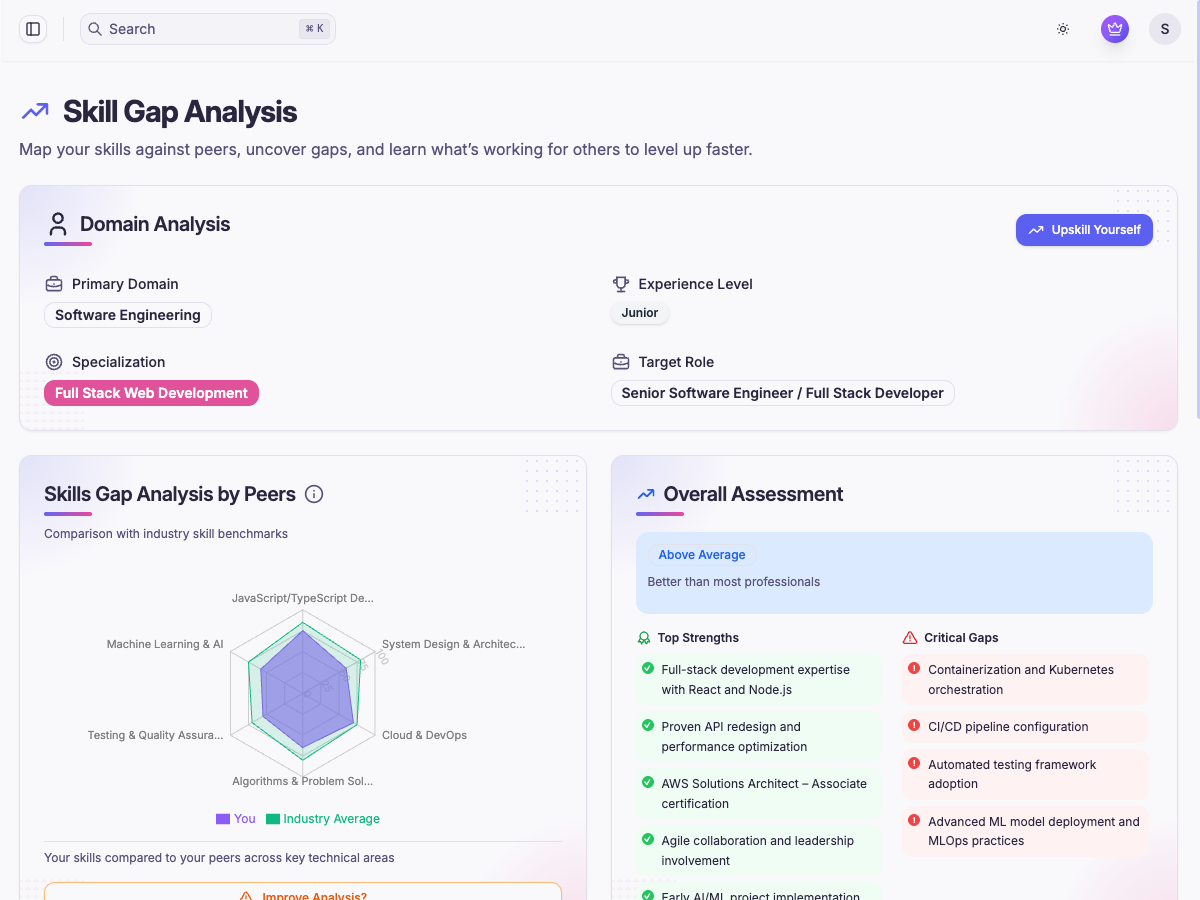
Task: Click the trending-up icon next to Overall Assessment
Action: tap(646, 493)
